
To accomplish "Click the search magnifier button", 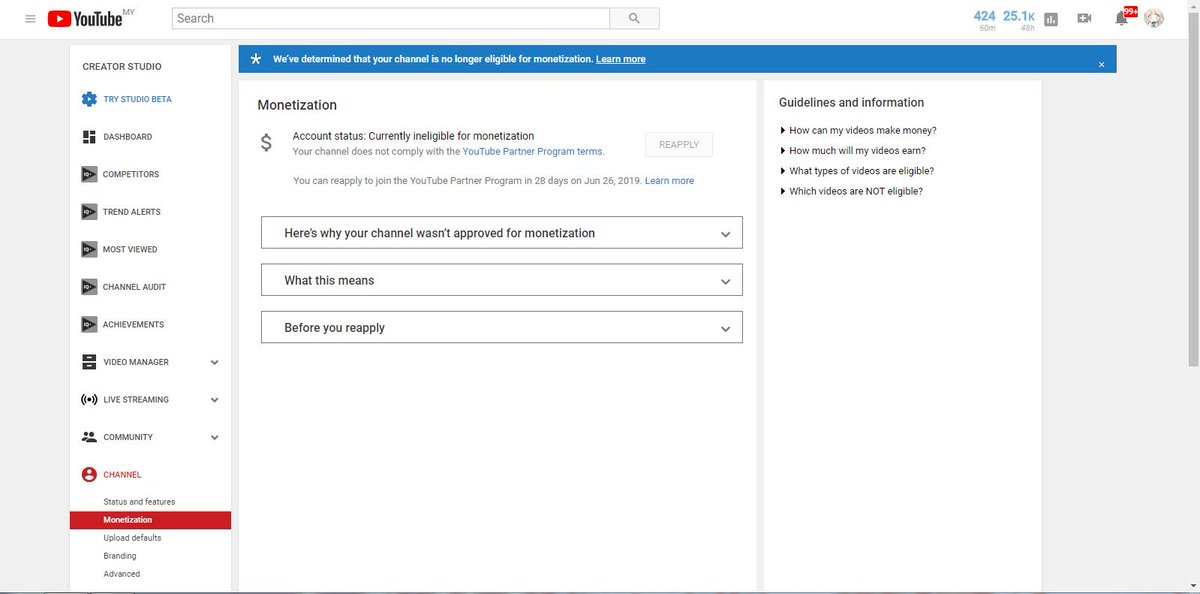I will 634,18.
